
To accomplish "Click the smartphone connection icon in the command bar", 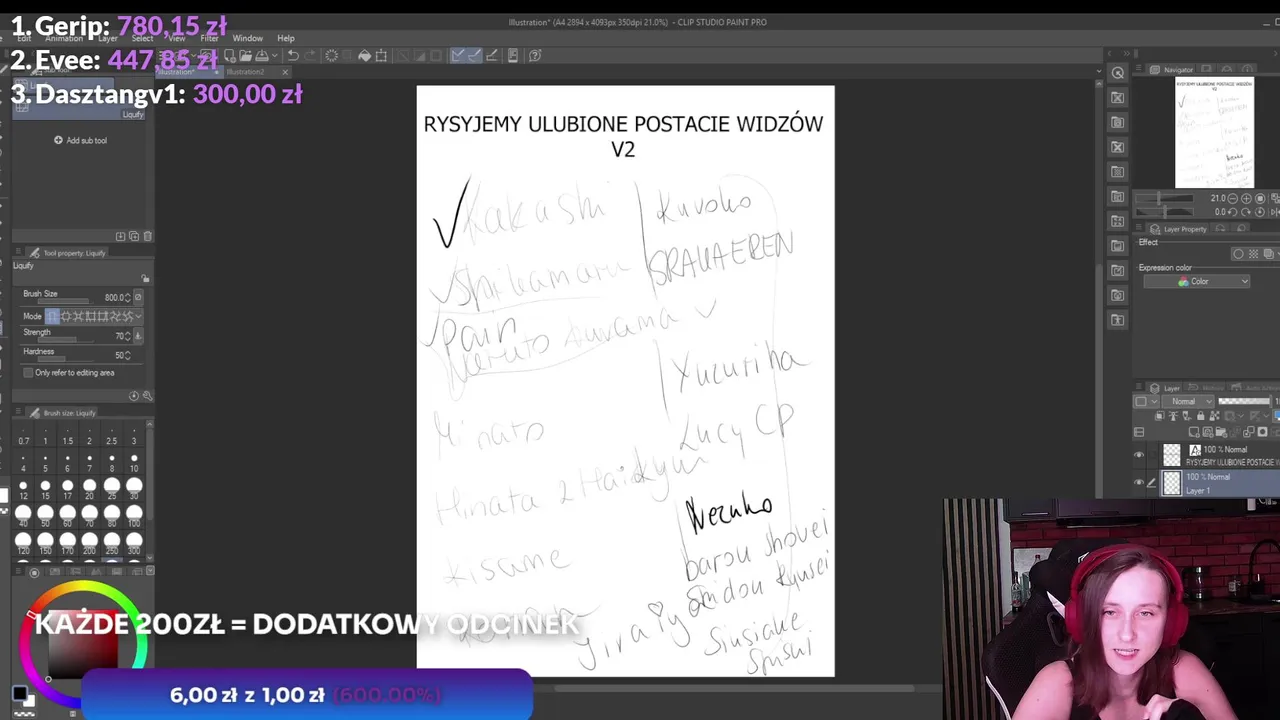I will (x=513, y=56).
